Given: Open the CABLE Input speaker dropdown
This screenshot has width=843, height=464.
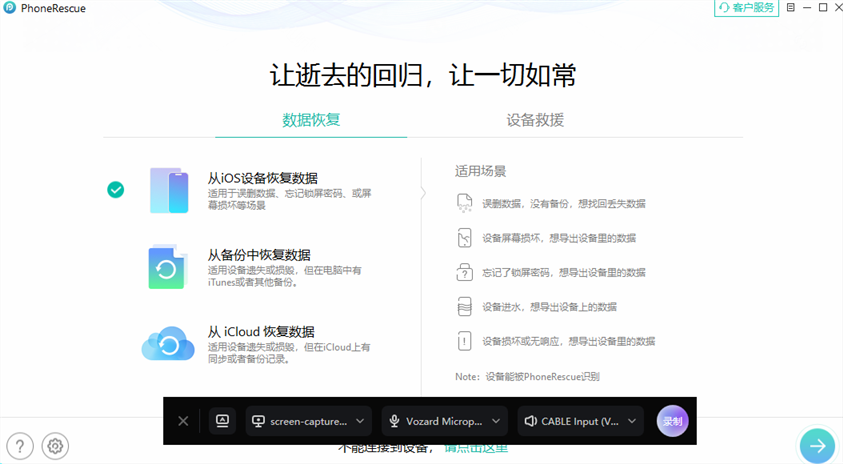Looking at the screenshot, I should [581, 421].
